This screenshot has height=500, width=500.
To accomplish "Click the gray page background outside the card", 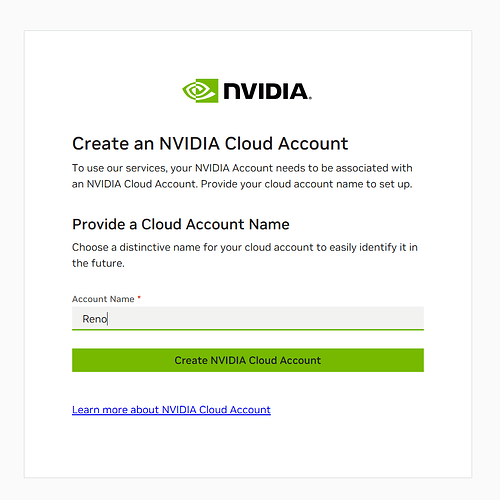I will pos(248,15).
